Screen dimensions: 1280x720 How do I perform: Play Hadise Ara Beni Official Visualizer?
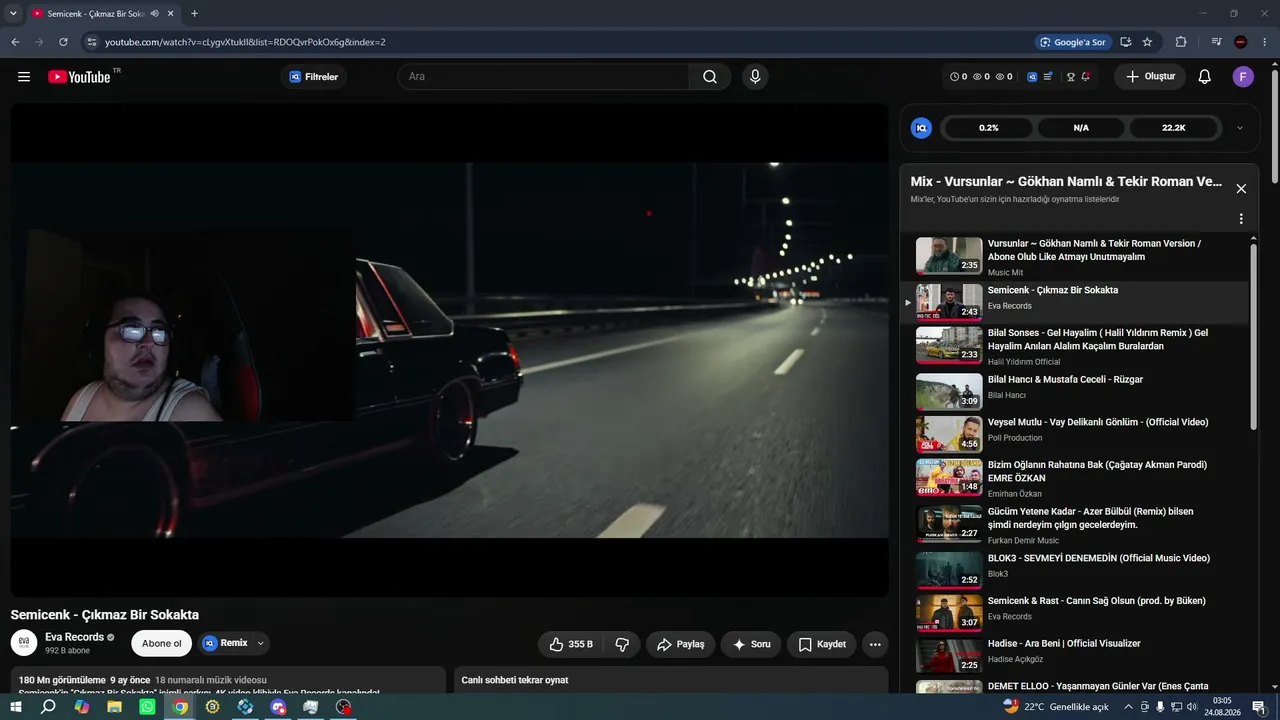point(1064,644)
